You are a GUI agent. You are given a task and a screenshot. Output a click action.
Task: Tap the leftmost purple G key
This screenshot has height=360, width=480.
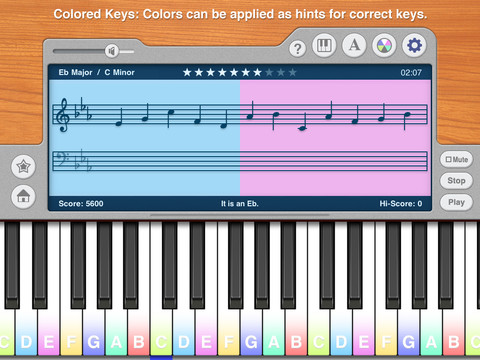pyautogui.click(x=94, y=330)
